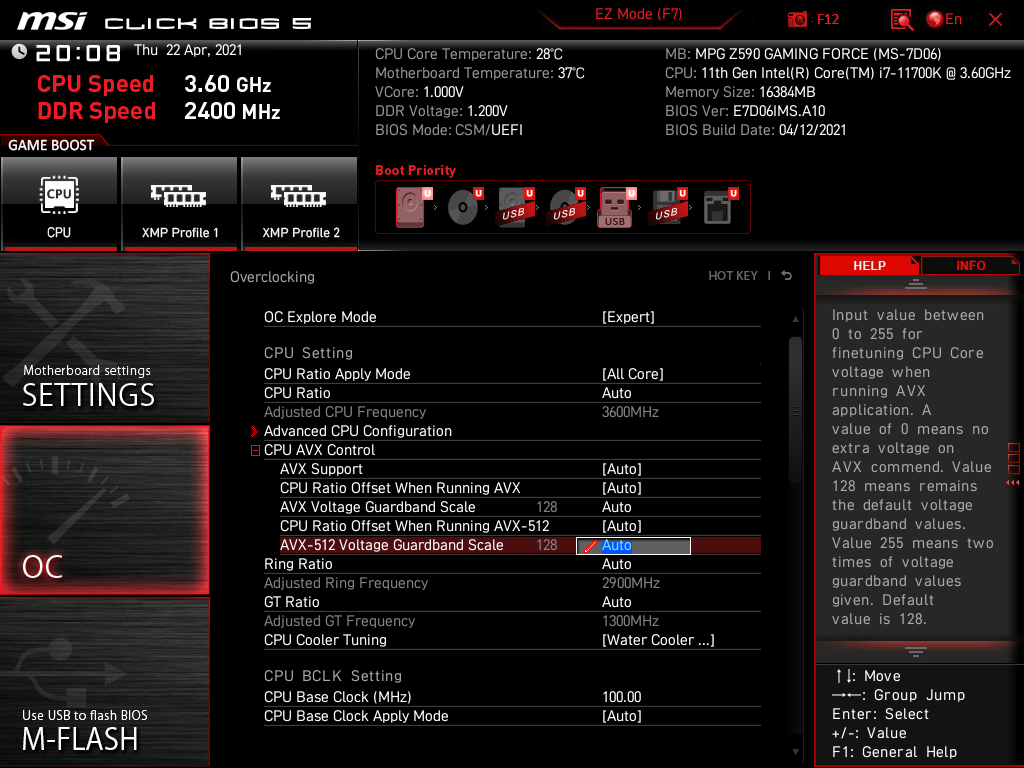Switch to the INFO tab

970,266
